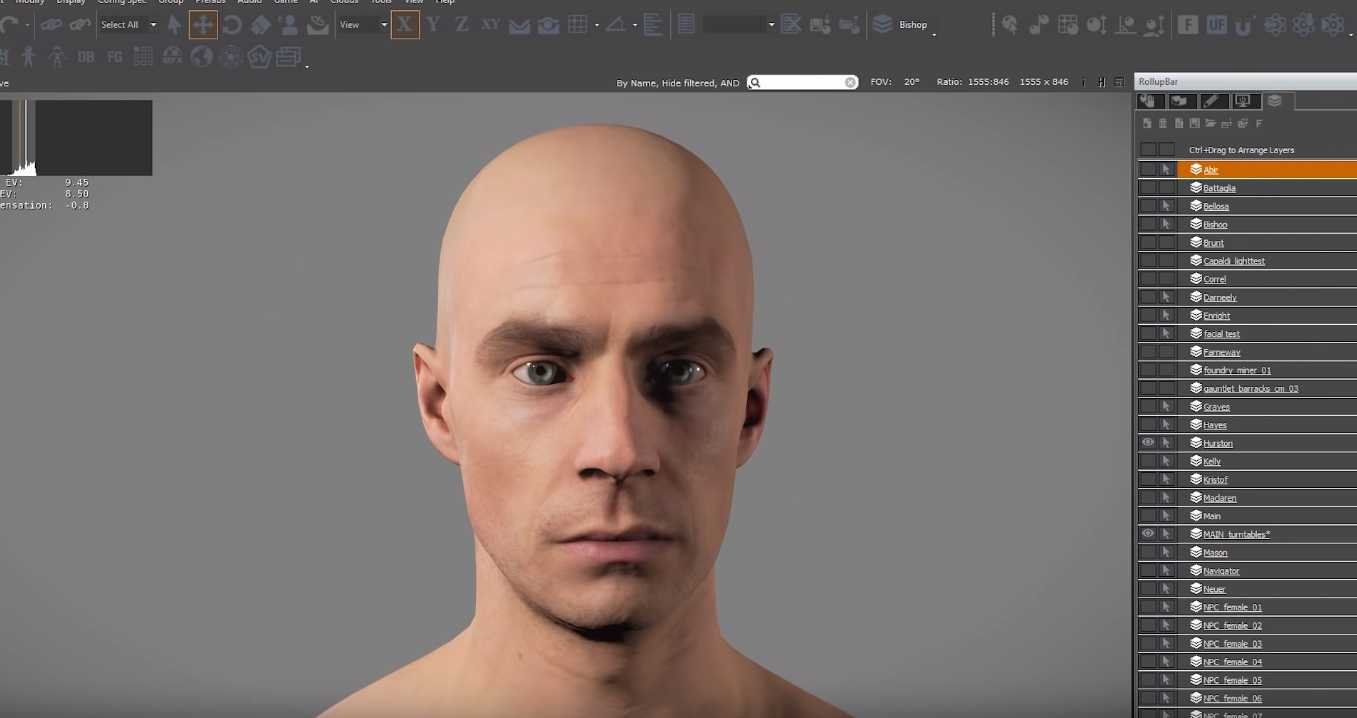This screenshot has width=1357, height=718.
Task: Toggle visibility box of Graves layer
Action: click(1148, 406)
